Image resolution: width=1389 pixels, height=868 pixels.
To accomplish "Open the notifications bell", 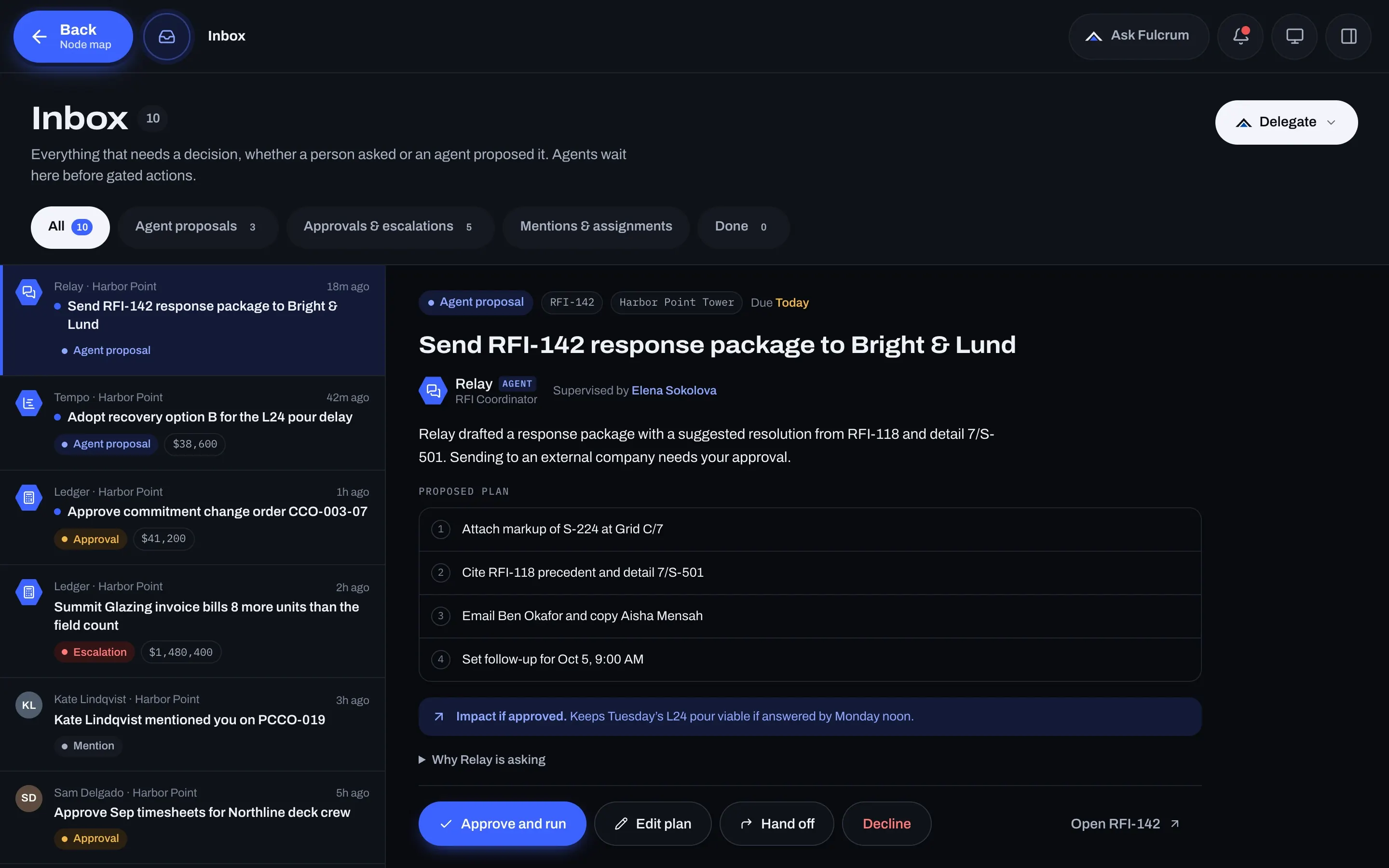I will (x=1240, y=37).
